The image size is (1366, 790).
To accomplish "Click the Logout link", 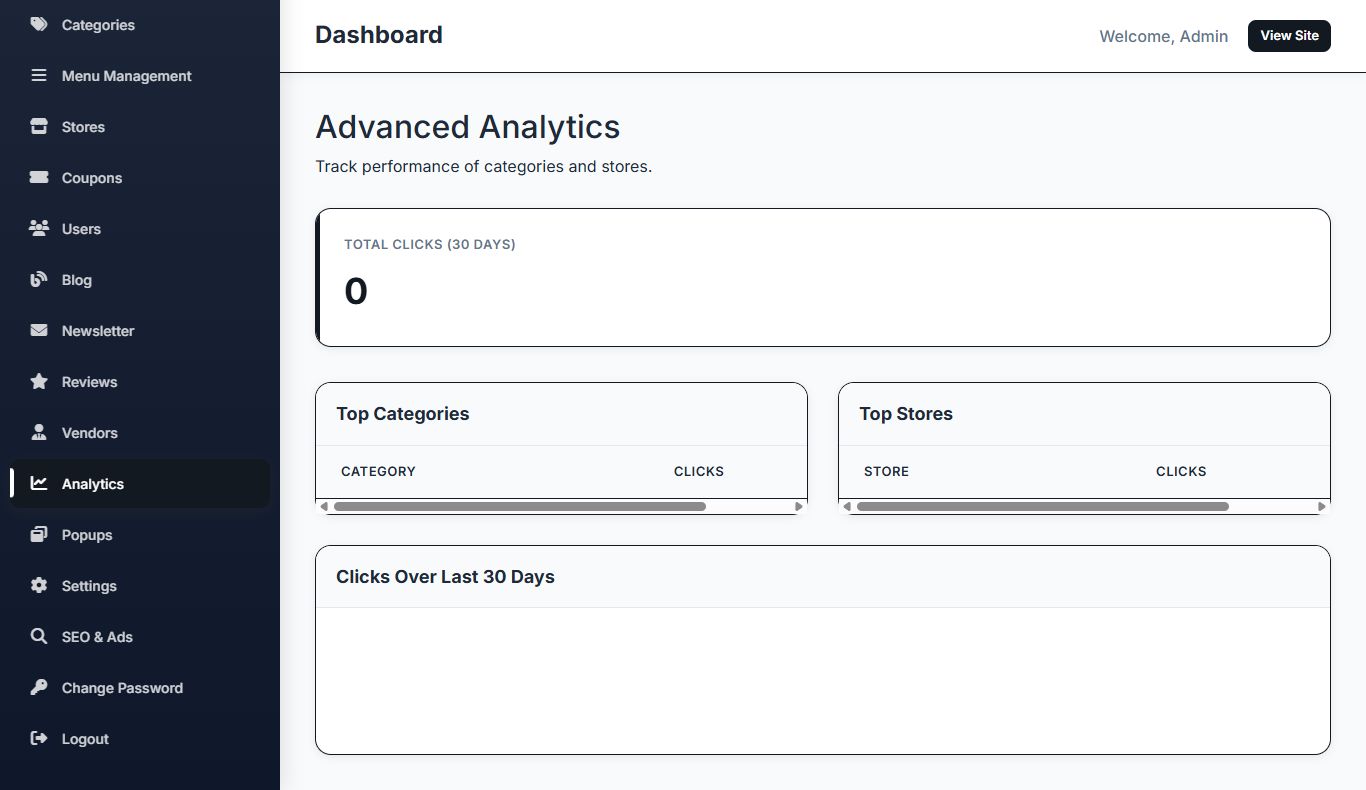I will coord(84,739).
